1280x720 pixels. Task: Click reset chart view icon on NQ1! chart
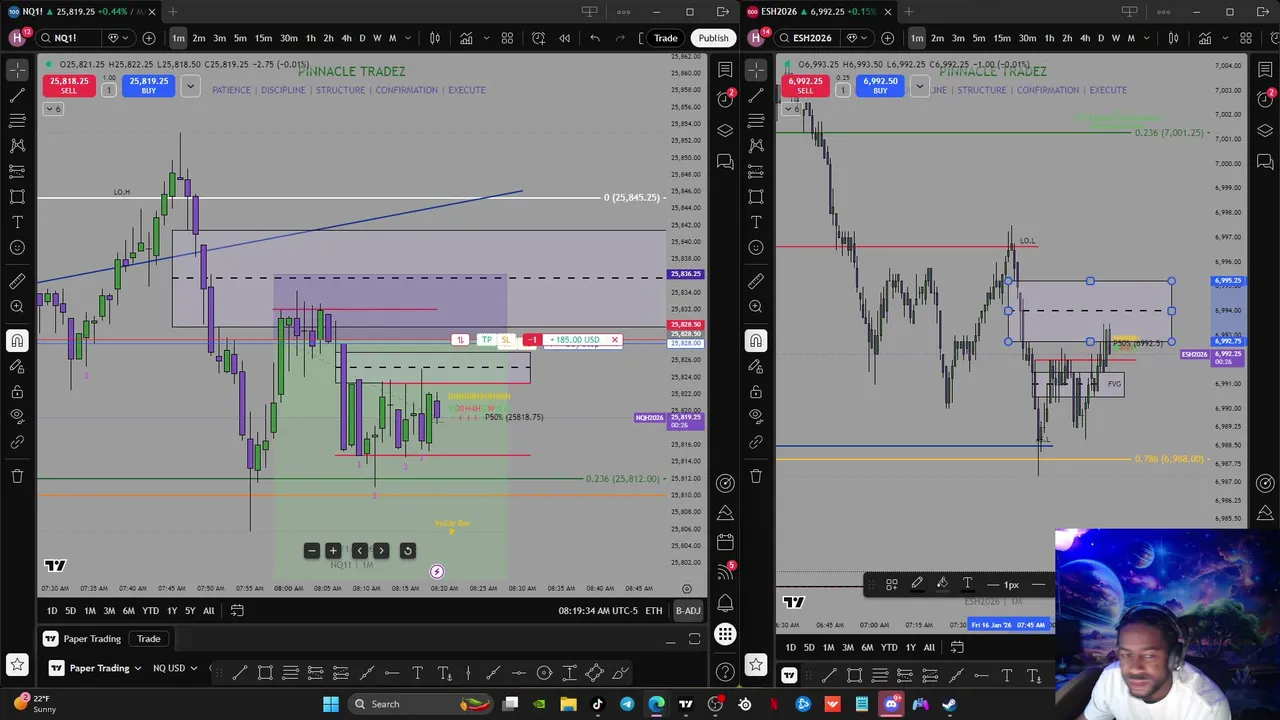coord(407,551)
